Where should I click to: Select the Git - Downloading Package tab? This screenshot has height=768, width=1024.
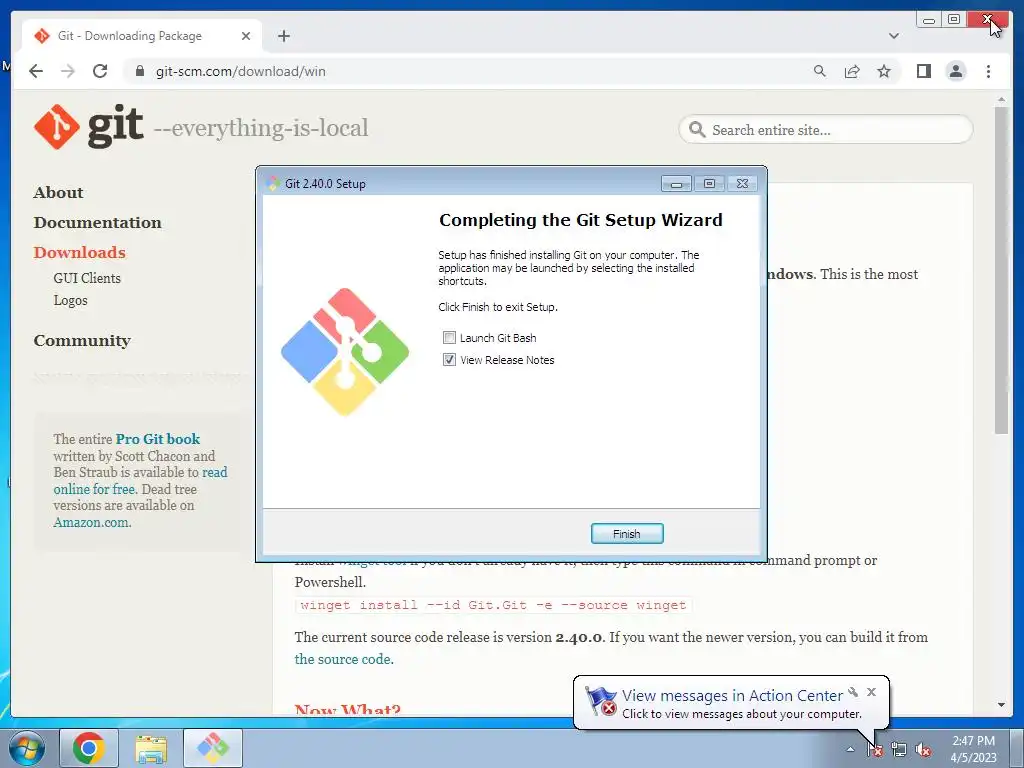tap(142, 36)
